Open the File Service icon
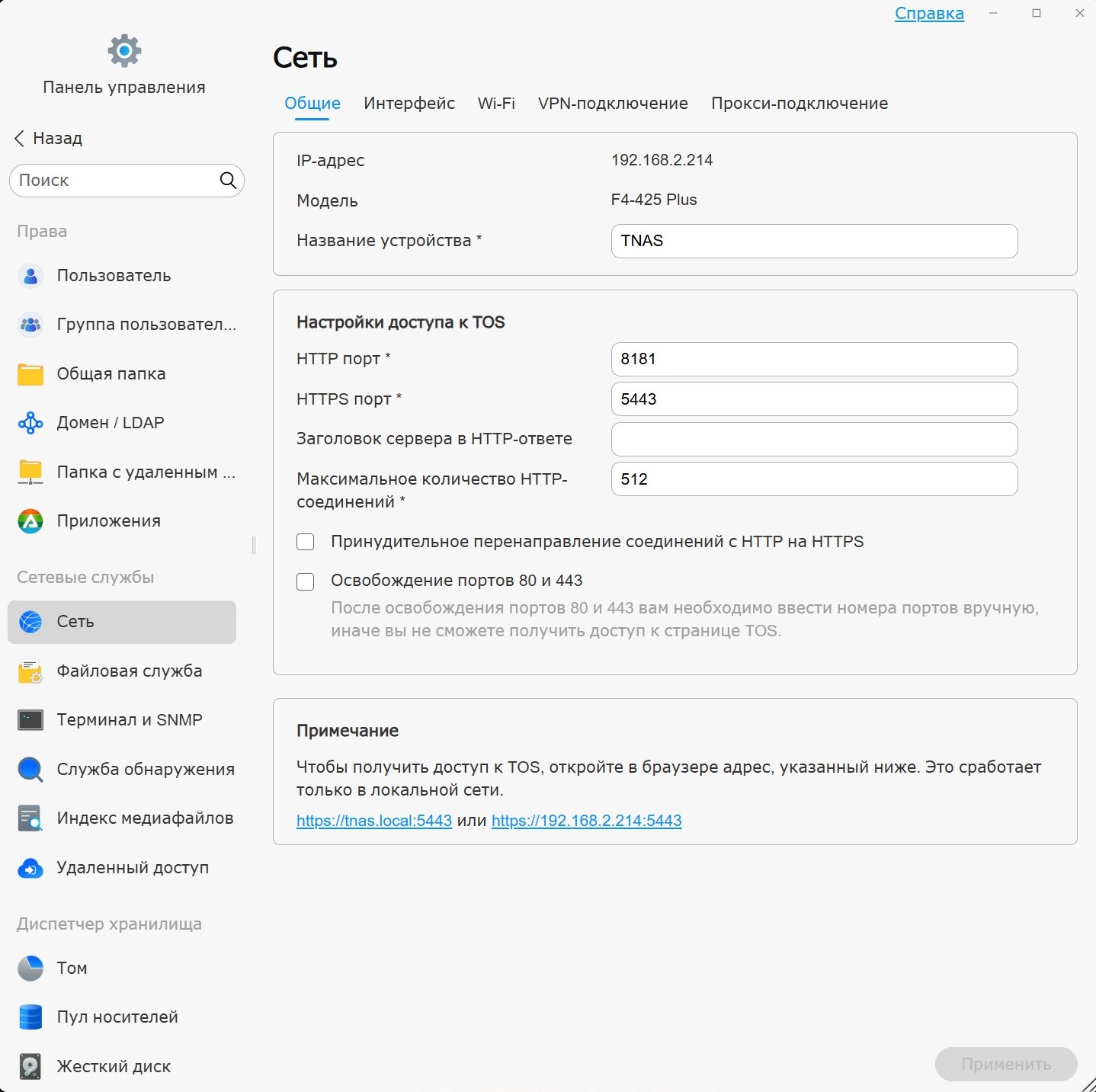This screenshot has height=1092, width=1096. pyautogui.click(x=30, y=671)
